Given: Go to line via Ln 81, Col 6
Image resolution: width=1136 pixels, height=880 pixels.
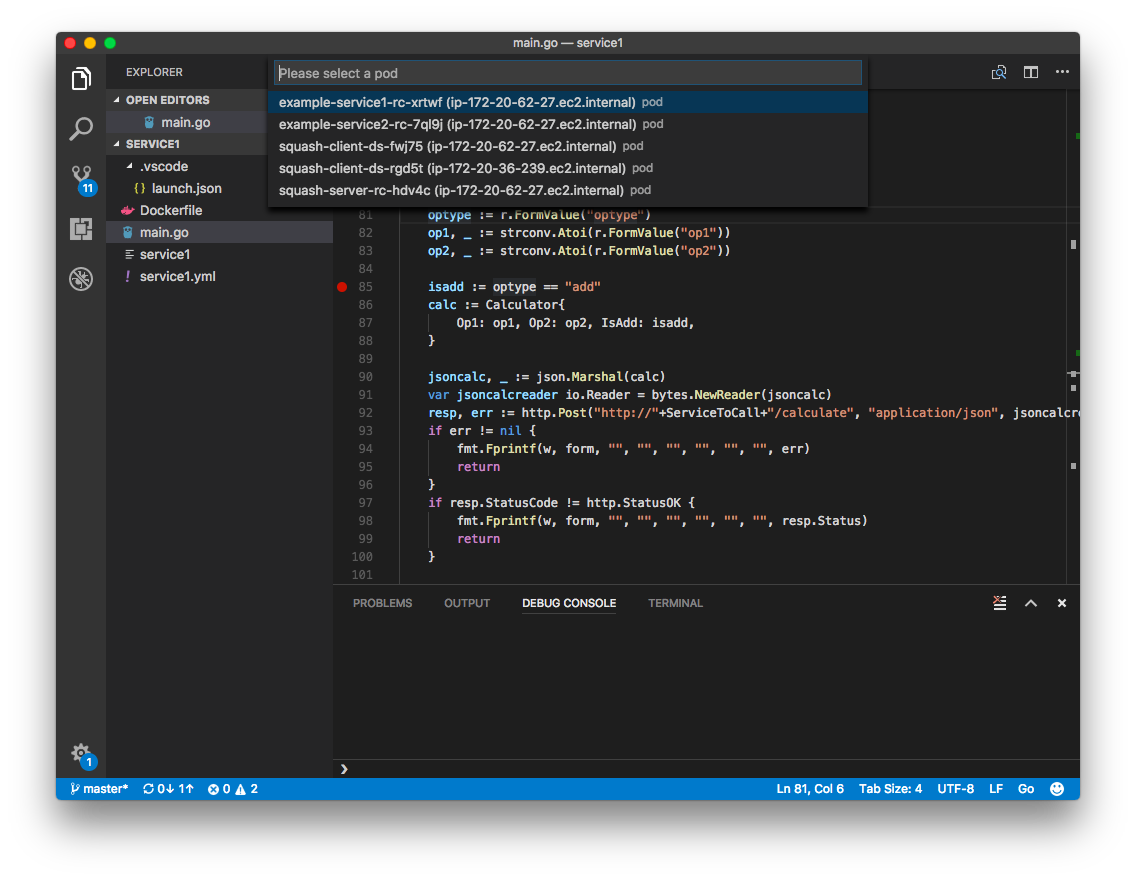Looking at the screenshot, I should coord(810,789).
